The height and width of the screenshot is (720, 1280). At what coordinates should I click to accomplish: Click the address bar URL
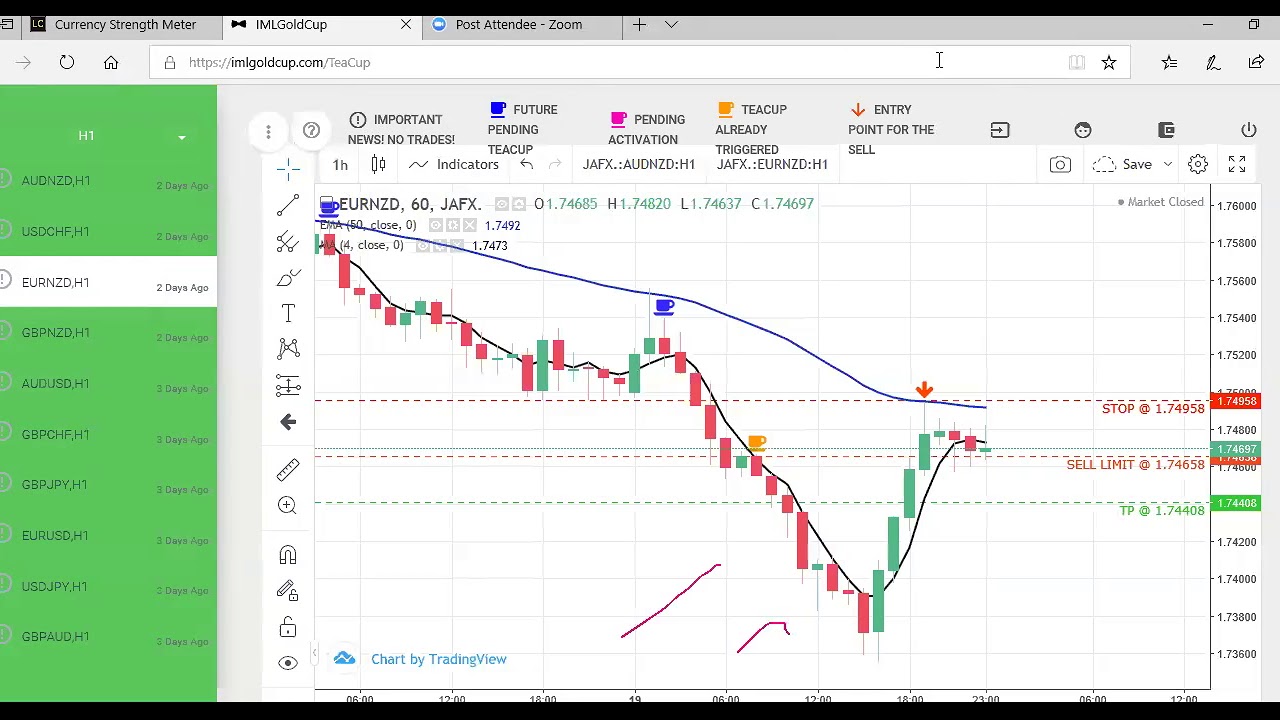click(279, 62)
